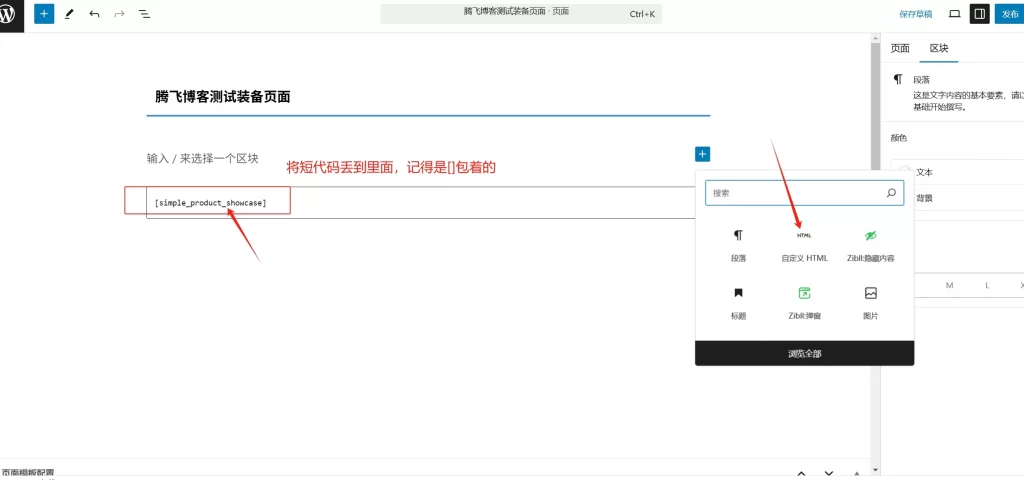Open the WordPress logo site menu
Image resolution: width=1024 pixels, height=480 pixels.
[x=9, y=14]
